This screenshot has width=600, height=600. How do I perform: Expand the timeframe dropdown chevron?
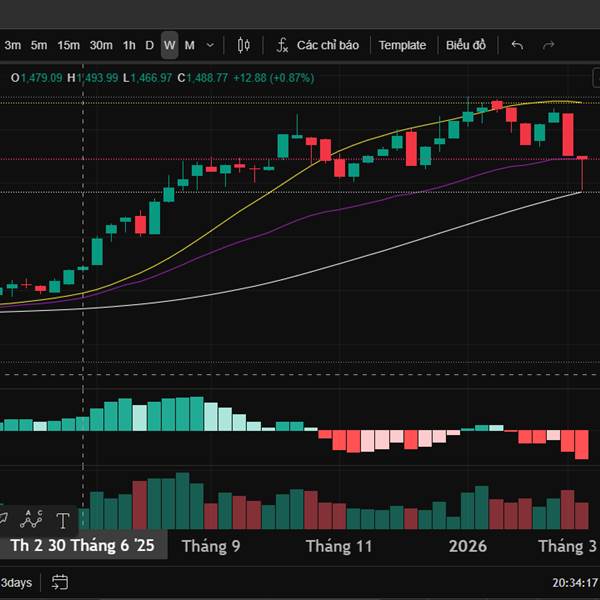[x=210, y=45]
